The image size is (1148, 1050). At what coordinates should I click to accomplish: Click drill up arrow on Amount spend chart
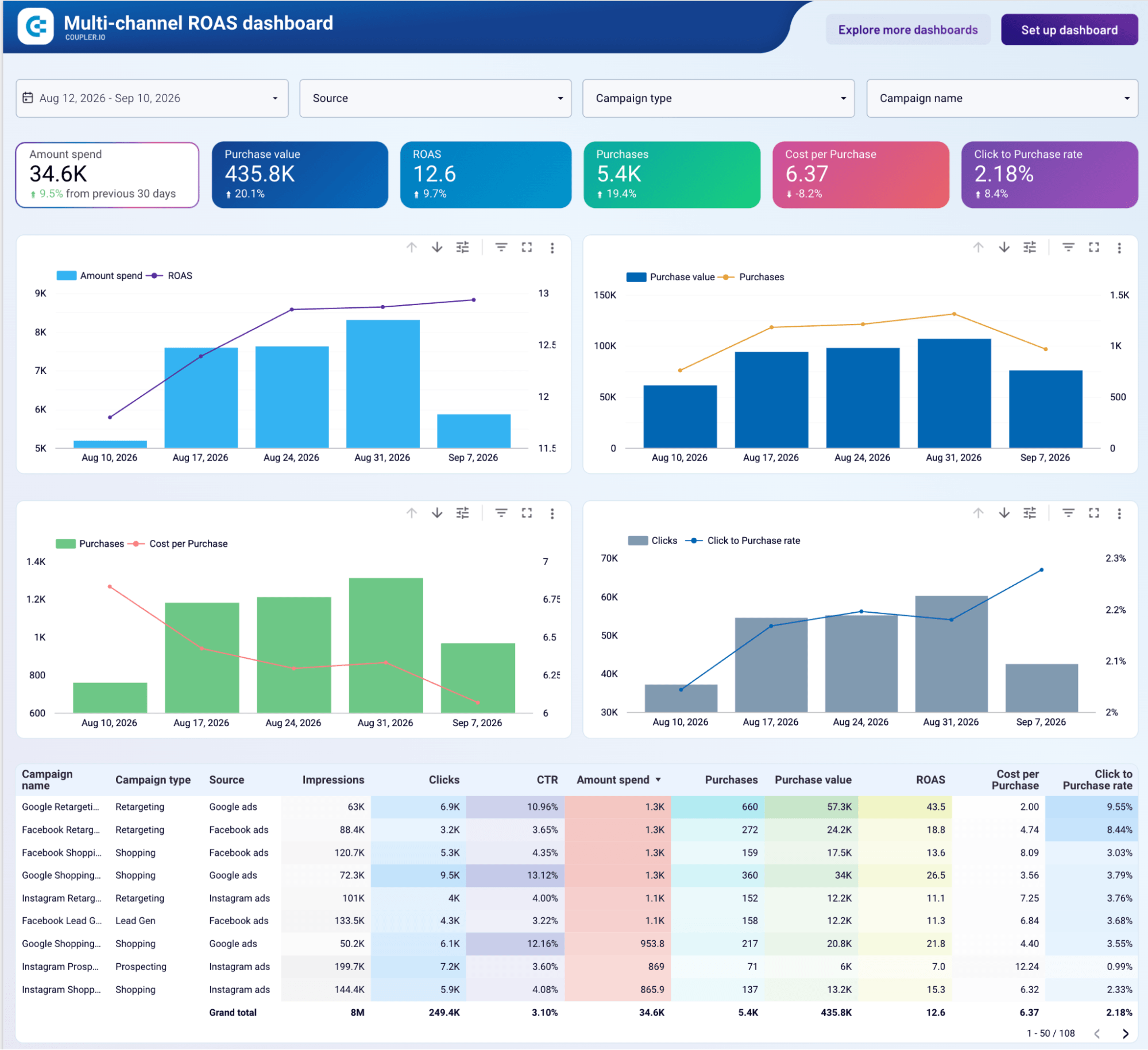pos(412,248)
